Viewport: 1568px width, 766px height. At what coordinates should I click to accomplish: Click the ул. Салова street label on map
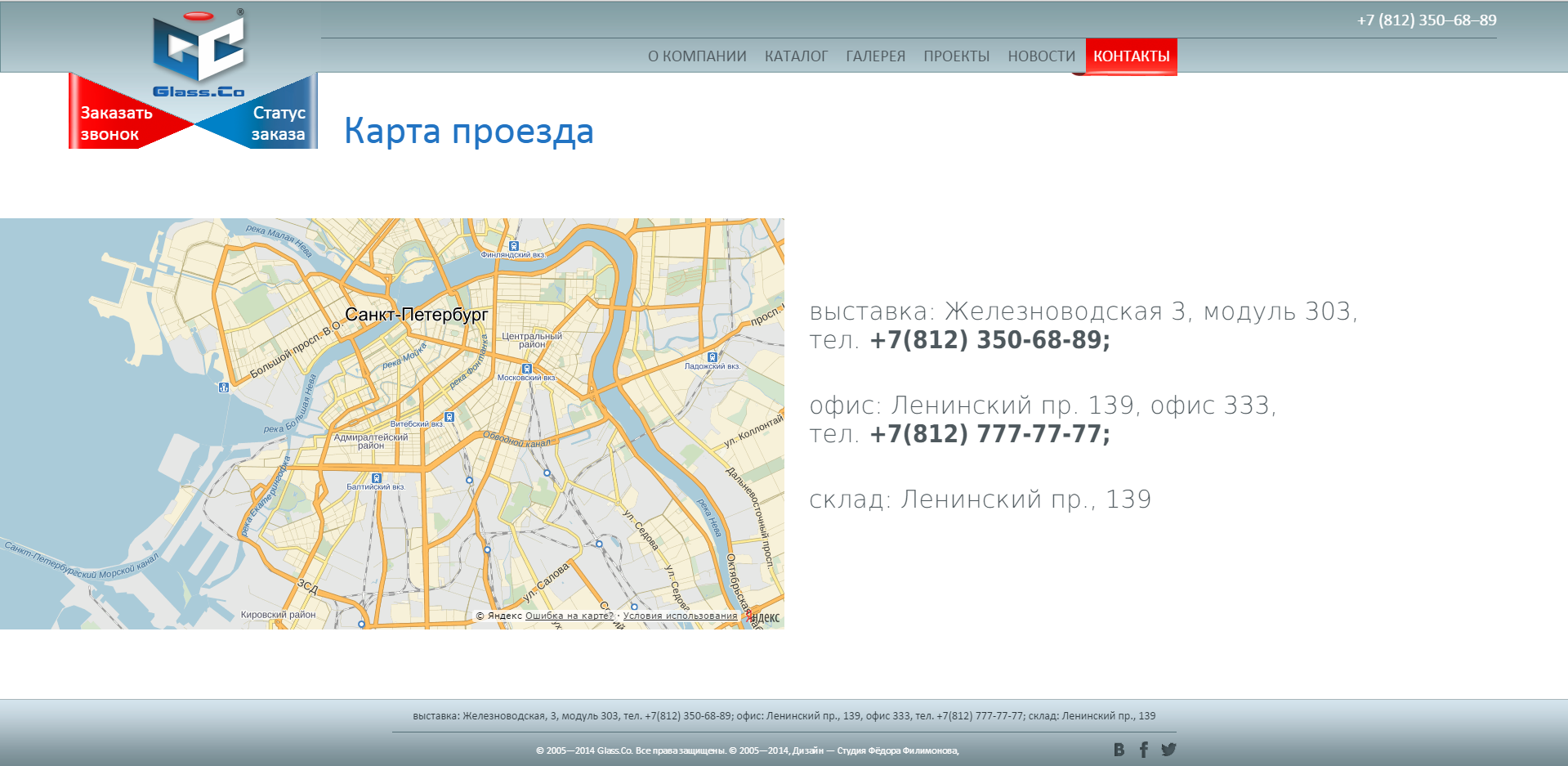tap(546, 582)
